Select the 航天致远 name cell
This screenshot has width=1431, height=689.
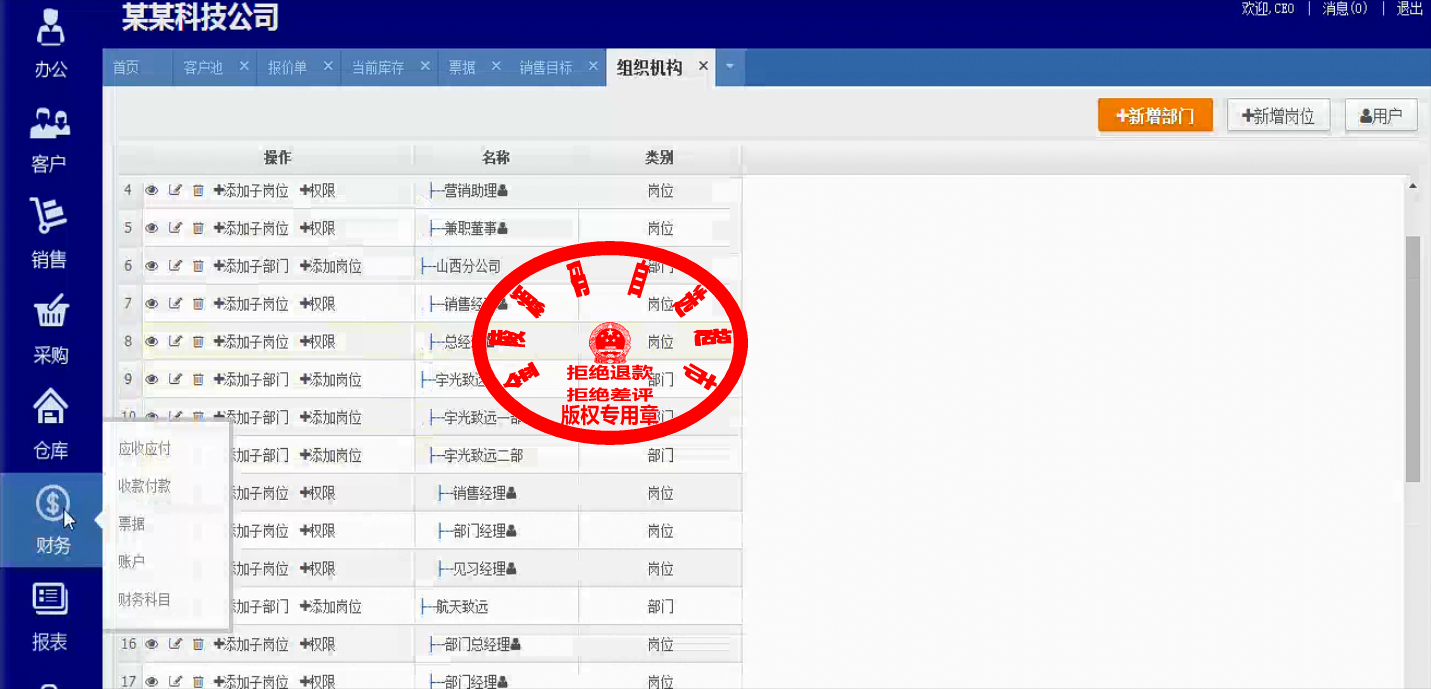click(x=496, y=607)
